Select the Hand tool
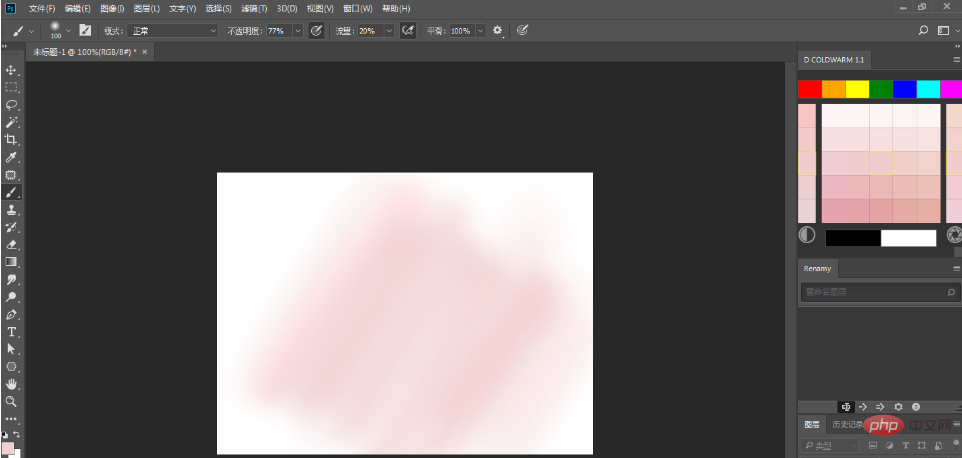962x458 pixels. click(11, 384)
